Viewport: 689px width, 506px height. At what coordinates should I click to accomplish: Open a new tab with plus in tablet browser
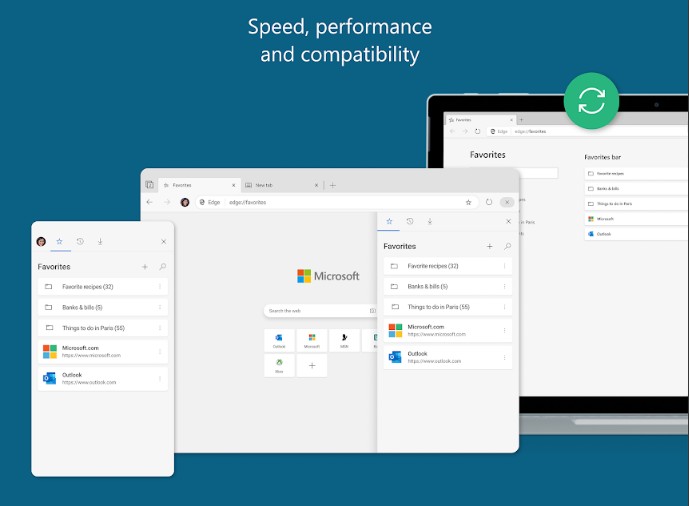point(333,185)
